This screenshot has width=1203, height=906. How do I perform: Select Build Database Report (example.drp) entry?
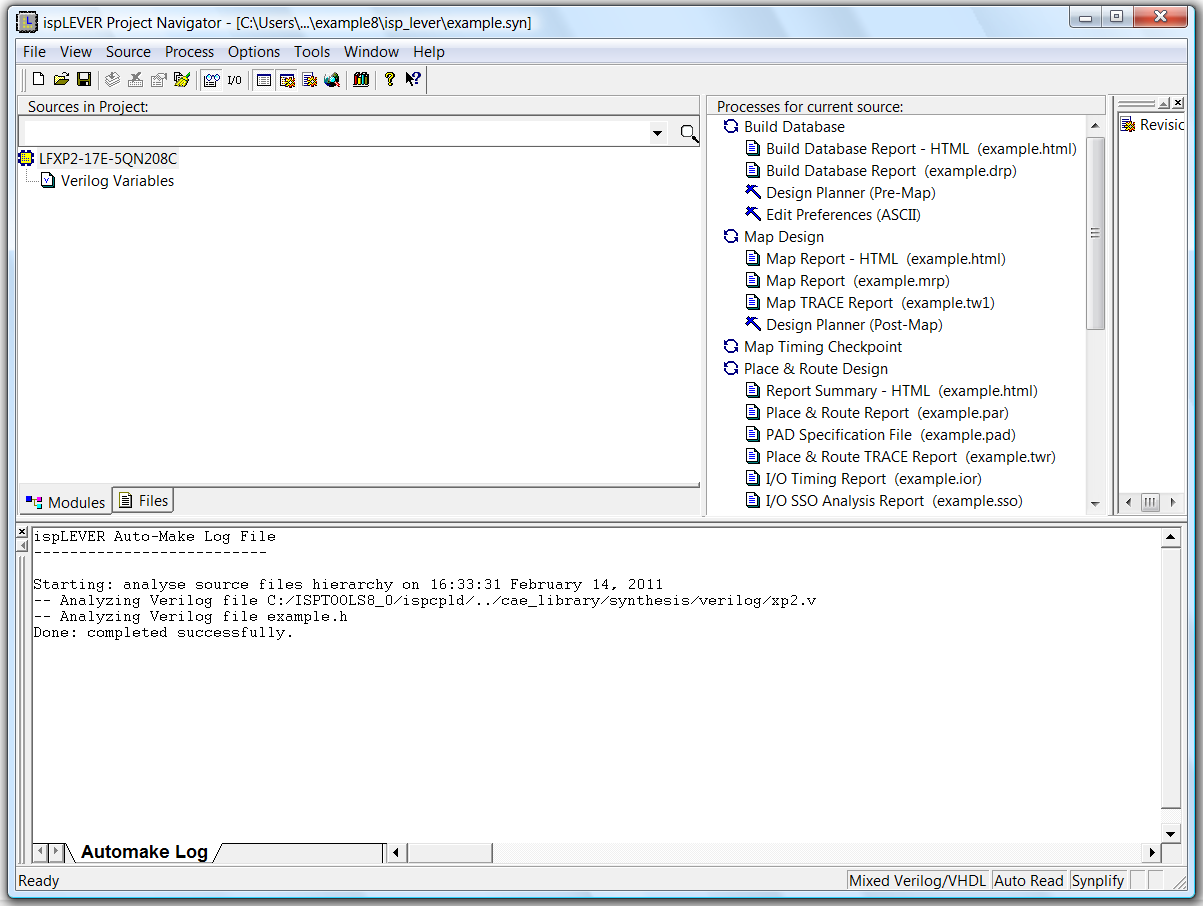point(891,171)
